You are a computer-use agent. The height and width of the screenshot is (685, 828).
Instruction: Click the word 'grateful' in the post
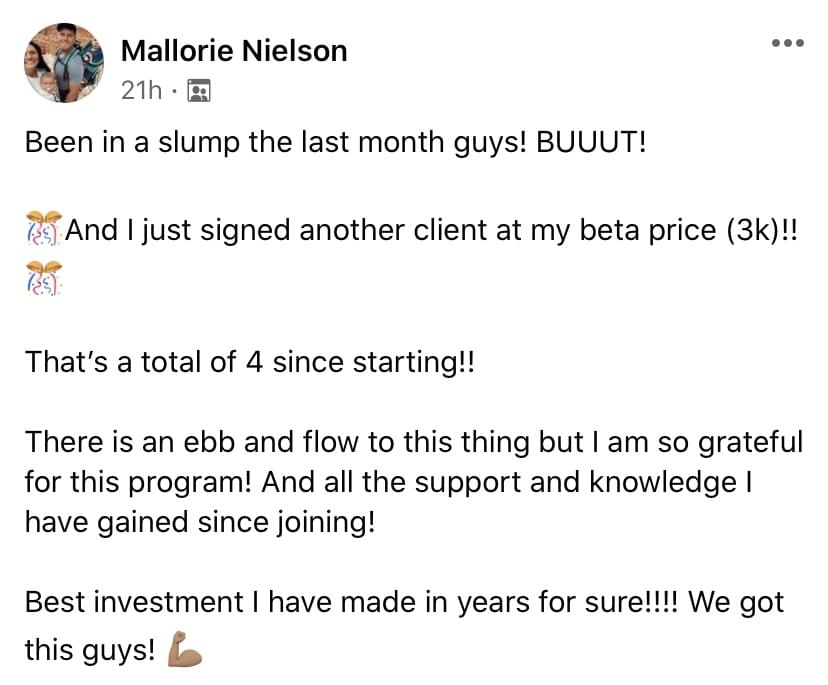[x=750, y=443]
